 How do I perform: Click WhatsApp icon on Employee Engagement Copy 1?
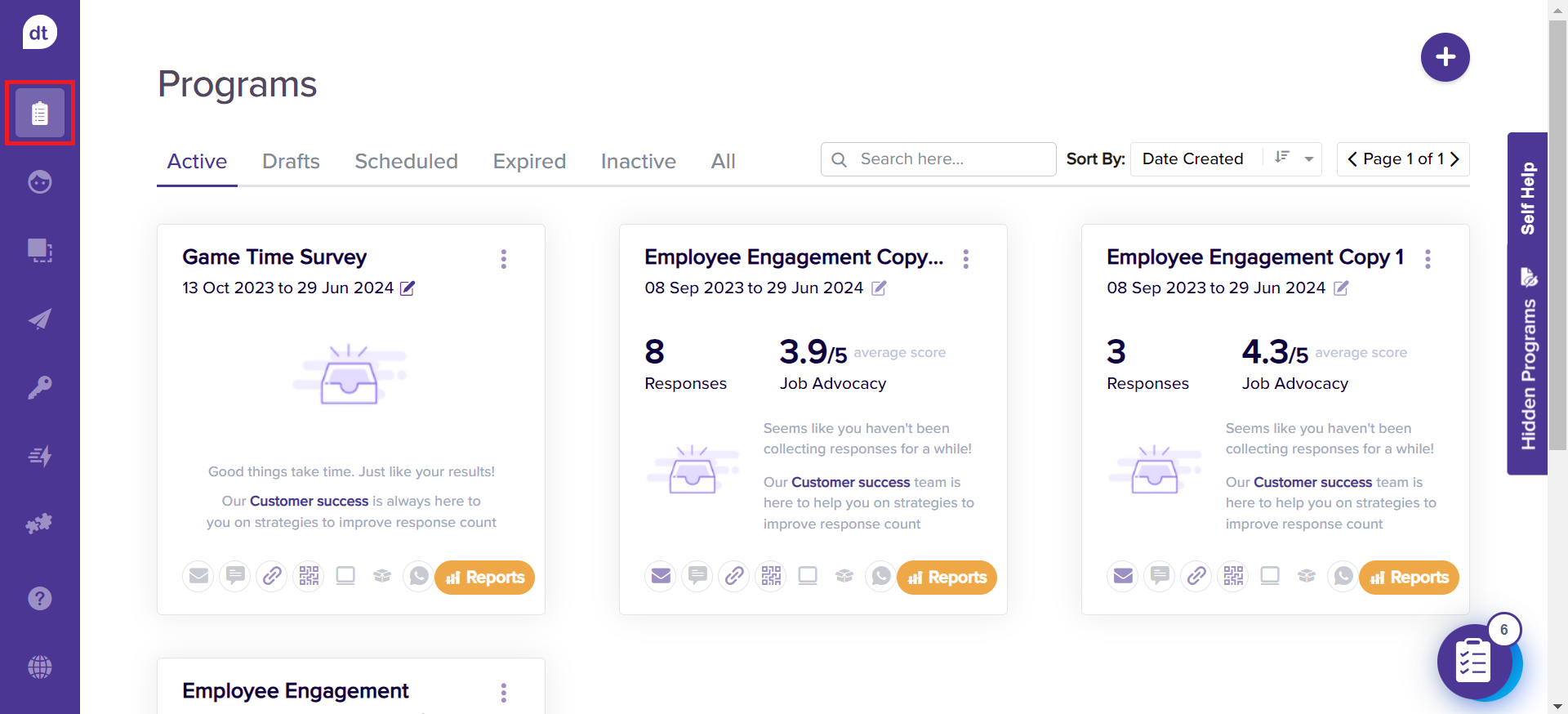click(1343, 576)
